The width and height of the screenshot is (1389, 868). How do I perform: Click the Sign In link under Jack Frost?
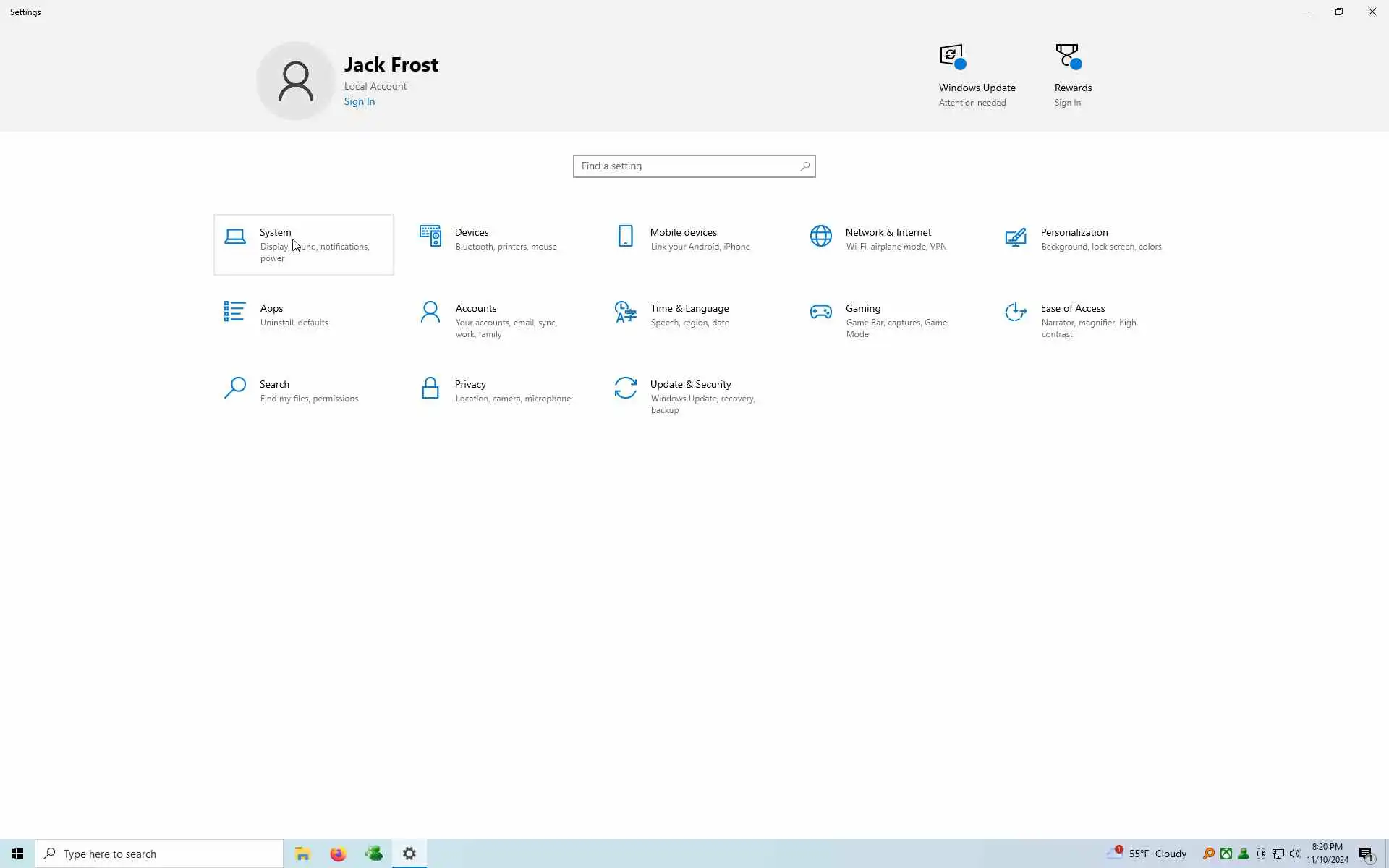[359, 102]
